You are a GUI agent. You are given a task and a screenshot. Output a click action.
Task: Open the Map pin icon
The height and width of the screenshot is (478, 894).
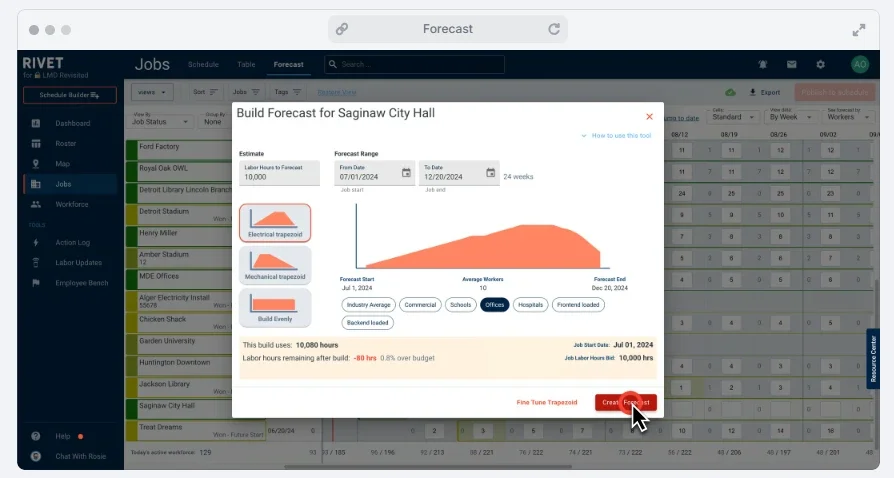[36, 164]
